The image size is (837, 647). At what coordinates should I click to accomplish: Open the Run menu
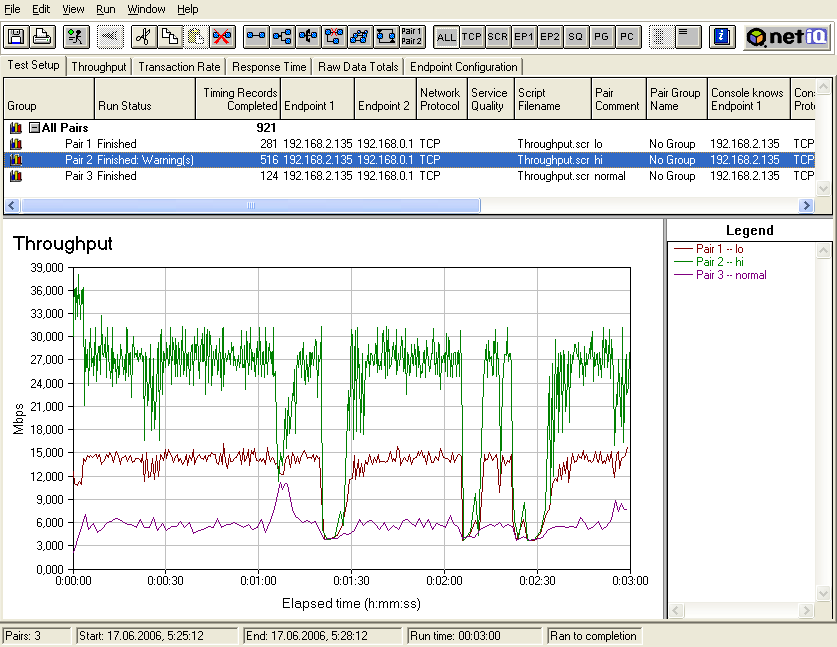pos(105,9)
